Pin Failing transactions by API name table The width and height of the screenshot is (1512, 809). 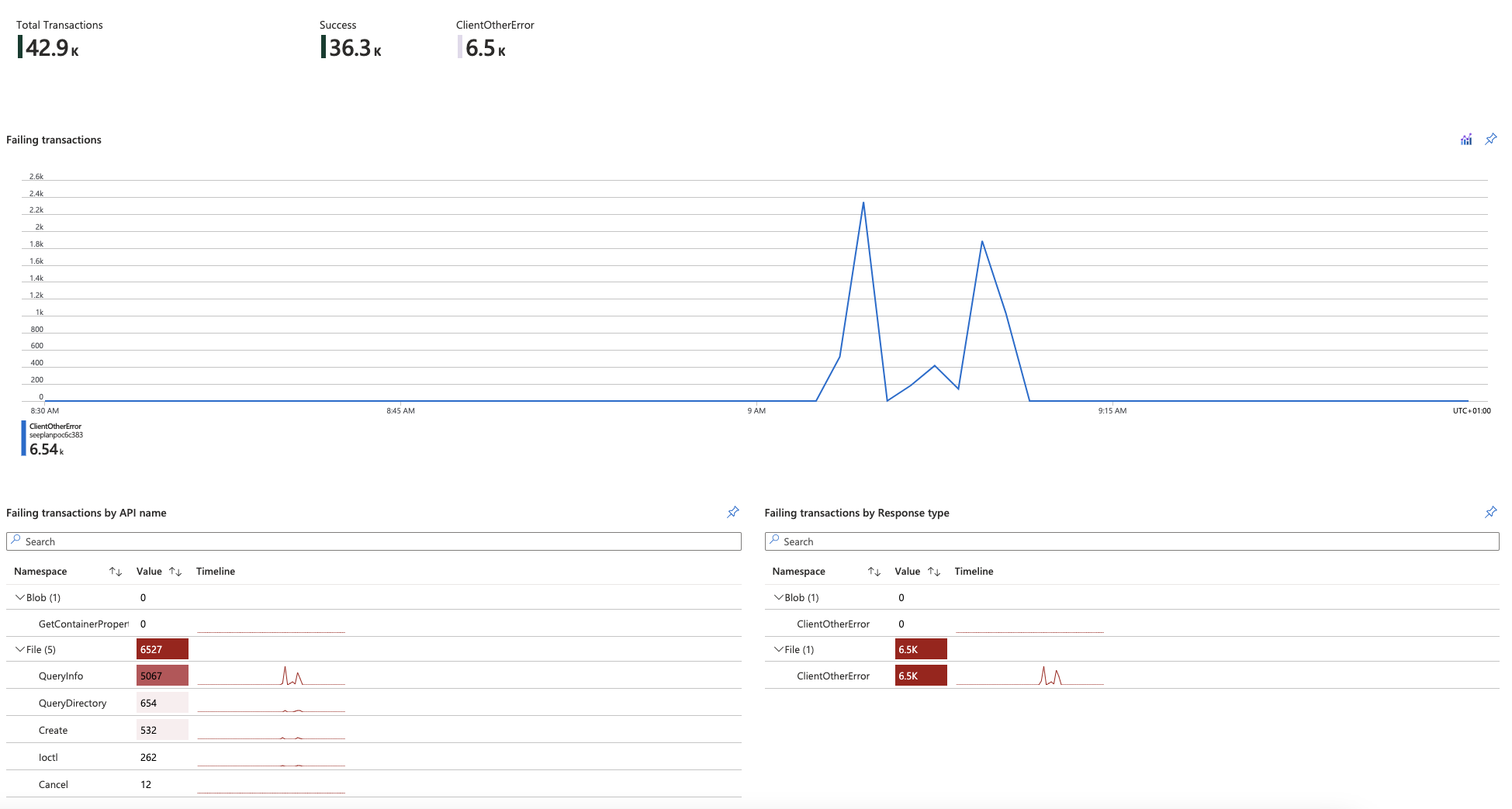point(732,512)
